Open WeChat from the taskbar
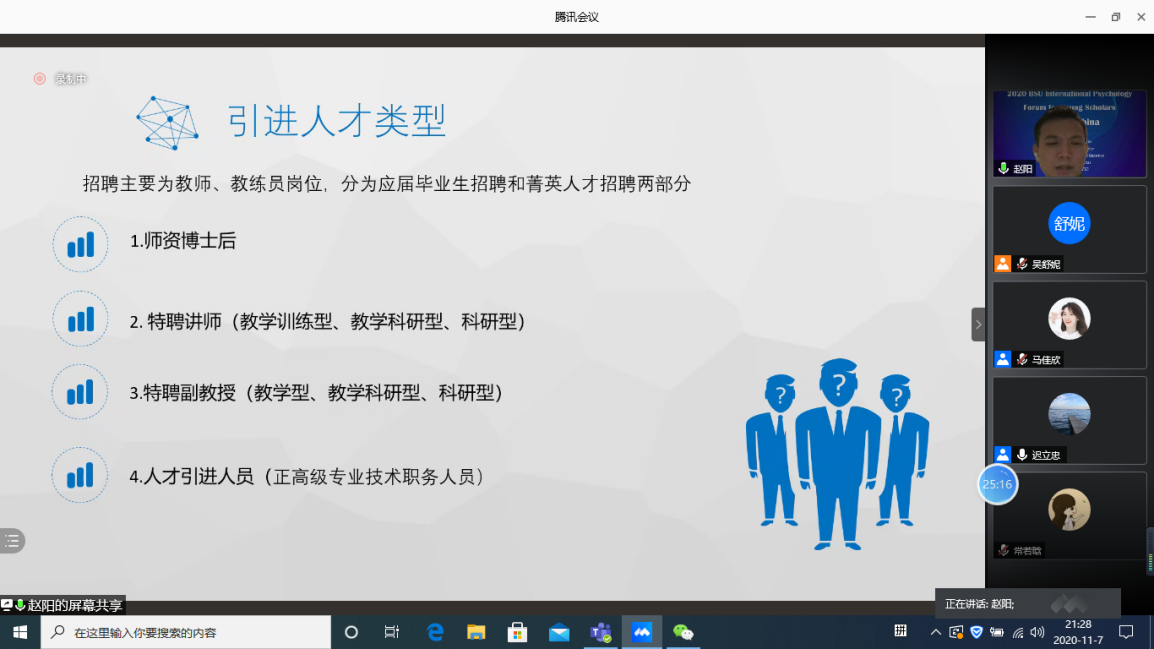Screen dimensions: 1154x649 coord(683,632)
